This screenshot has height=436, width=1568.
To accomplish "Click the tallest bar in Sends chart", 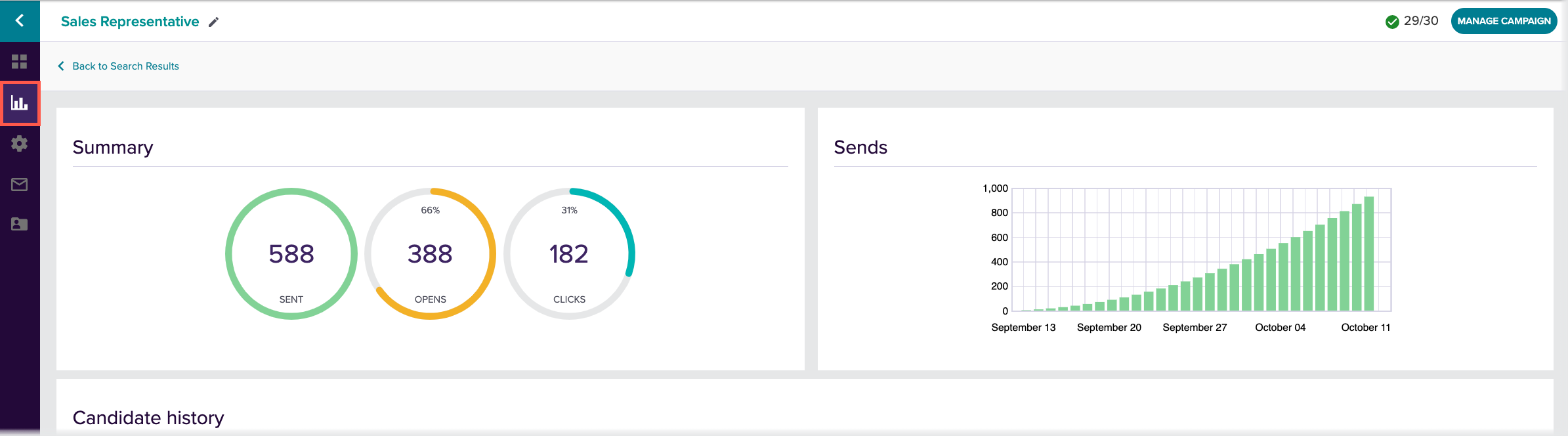I will point(1368,253).
